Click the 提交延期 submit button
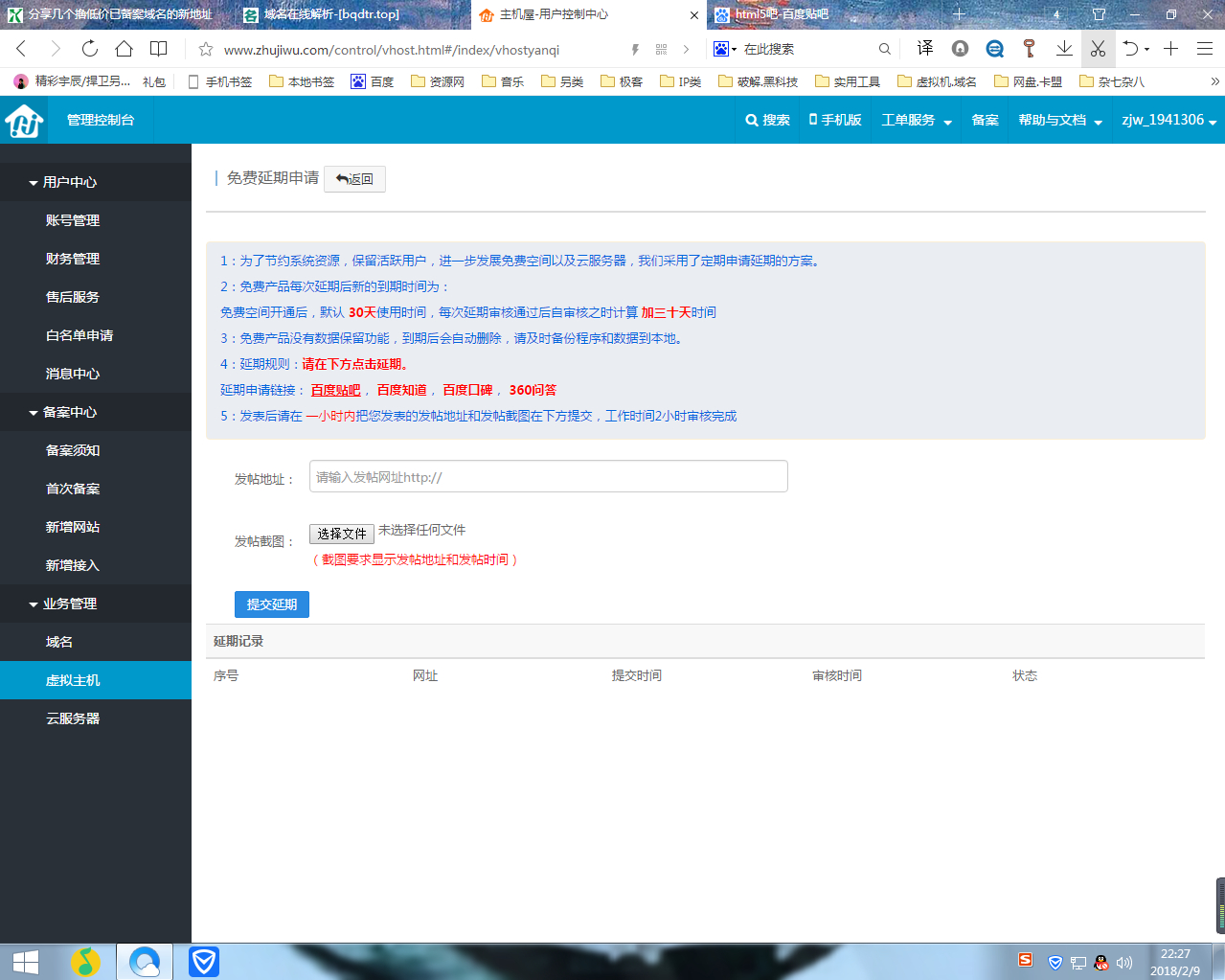Screen dimensions: 1225x980 point(272,604)
